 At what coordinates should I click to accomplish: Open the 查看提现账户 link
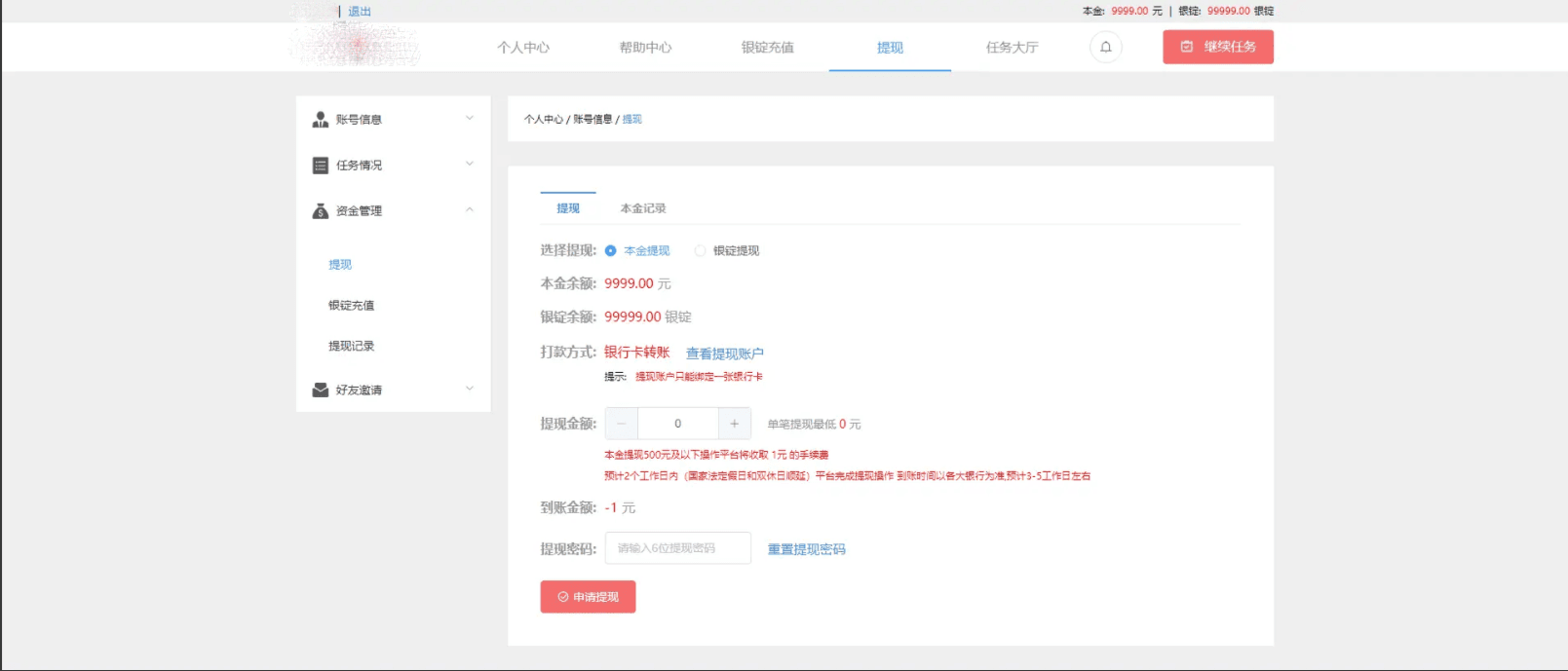[x=724, y=354]
